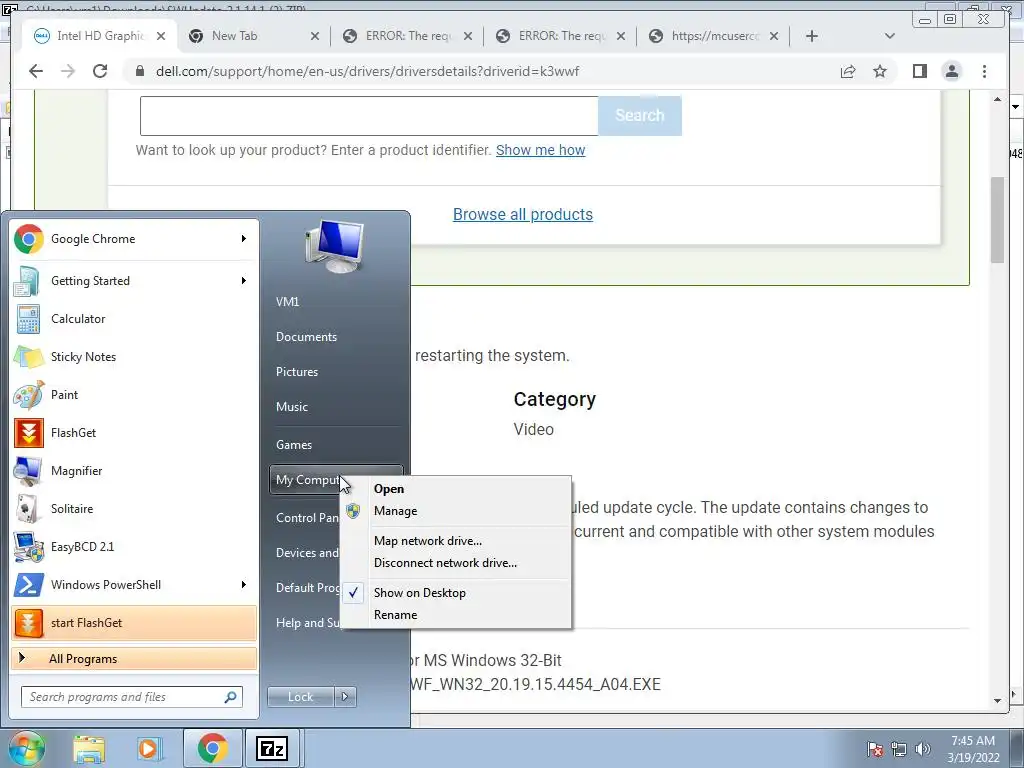This screenshot has width=1024, height=768.
Task: Click the user picture computer icon
Action: click(334, 246)
